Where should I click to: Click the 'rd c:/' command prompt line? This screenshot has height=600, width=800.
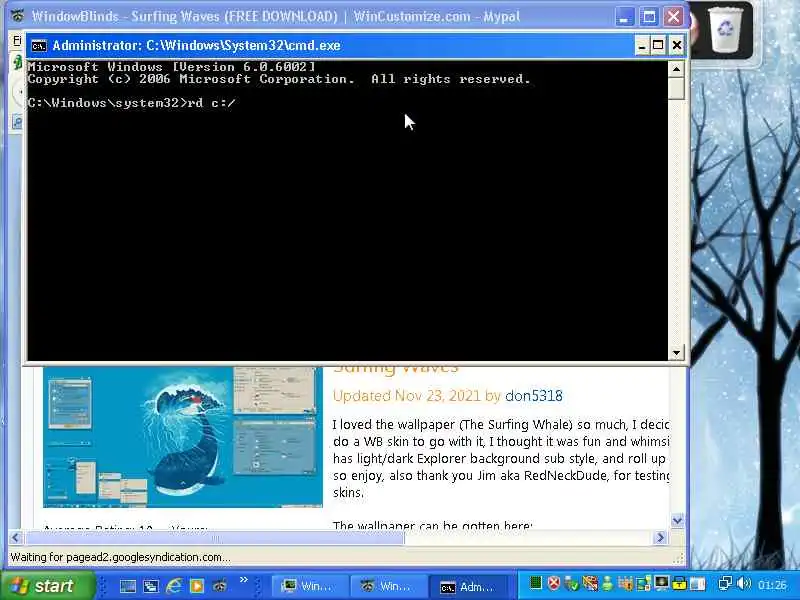132,103
